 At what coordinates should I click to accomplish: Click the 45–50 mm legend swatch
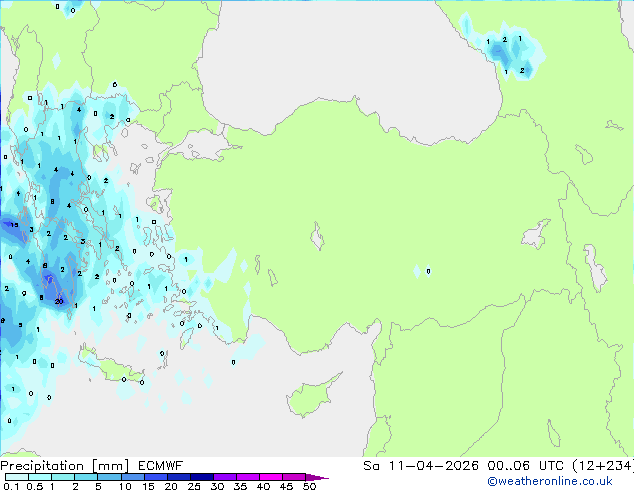click(294, 477)
